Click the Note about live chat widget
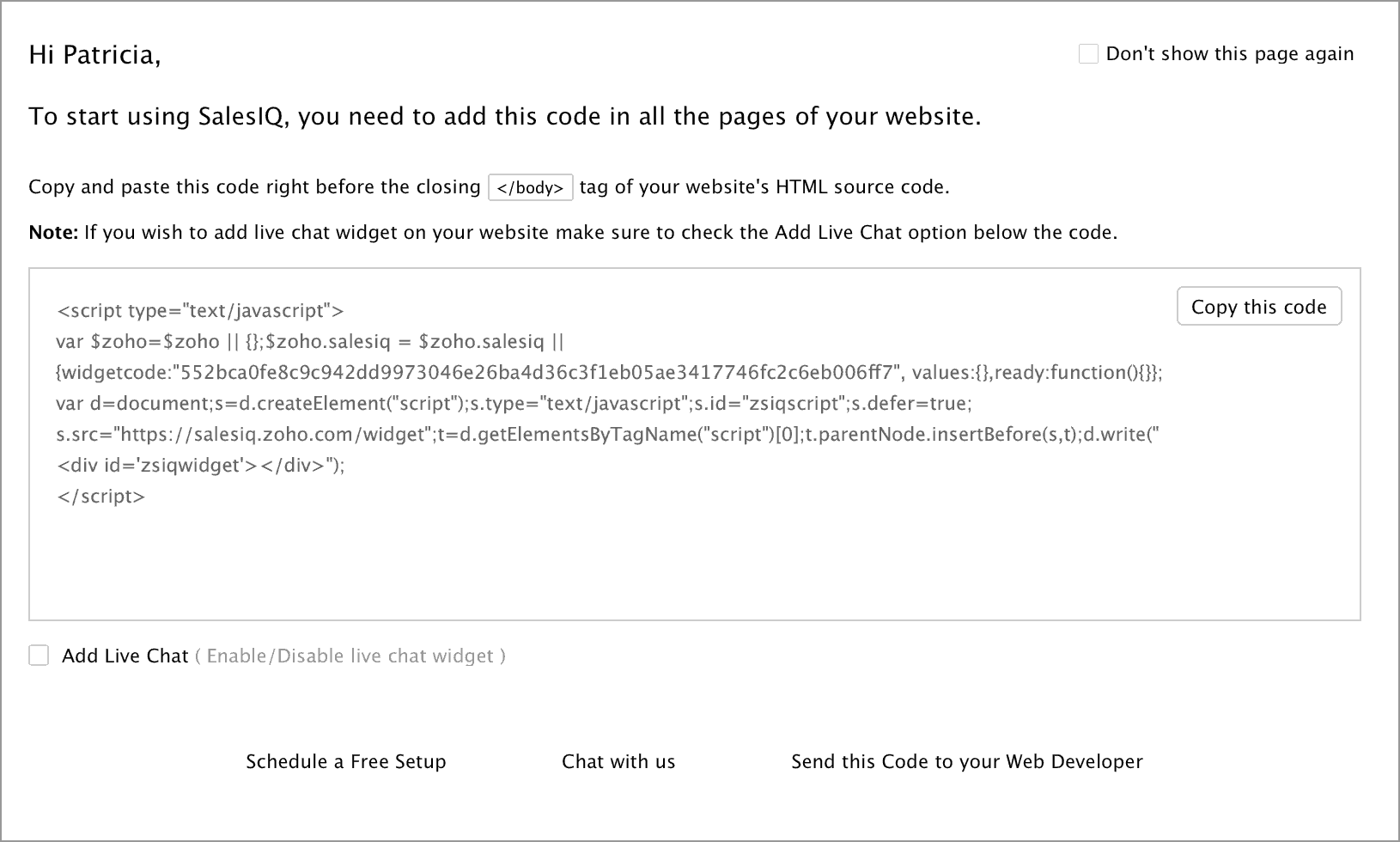Viewport: 1400px width, 842px height. coord(573,232)
